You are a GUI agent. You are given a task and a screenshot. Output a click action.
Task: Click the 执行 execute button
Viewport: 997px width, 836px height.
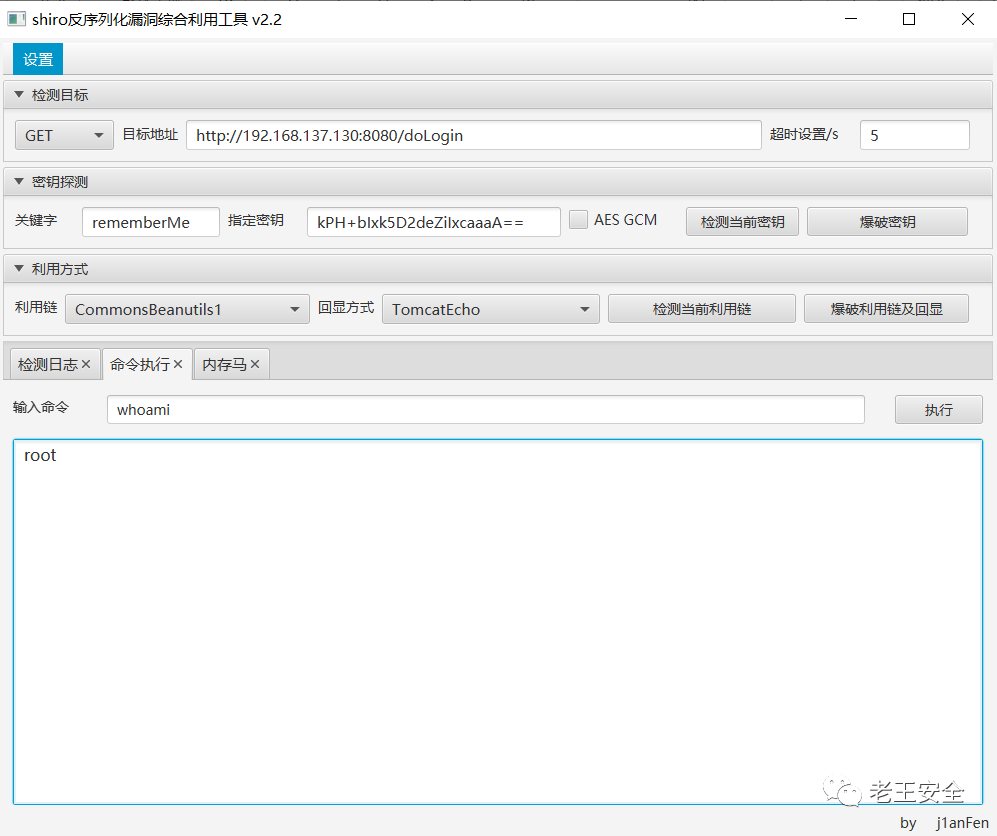939,409
